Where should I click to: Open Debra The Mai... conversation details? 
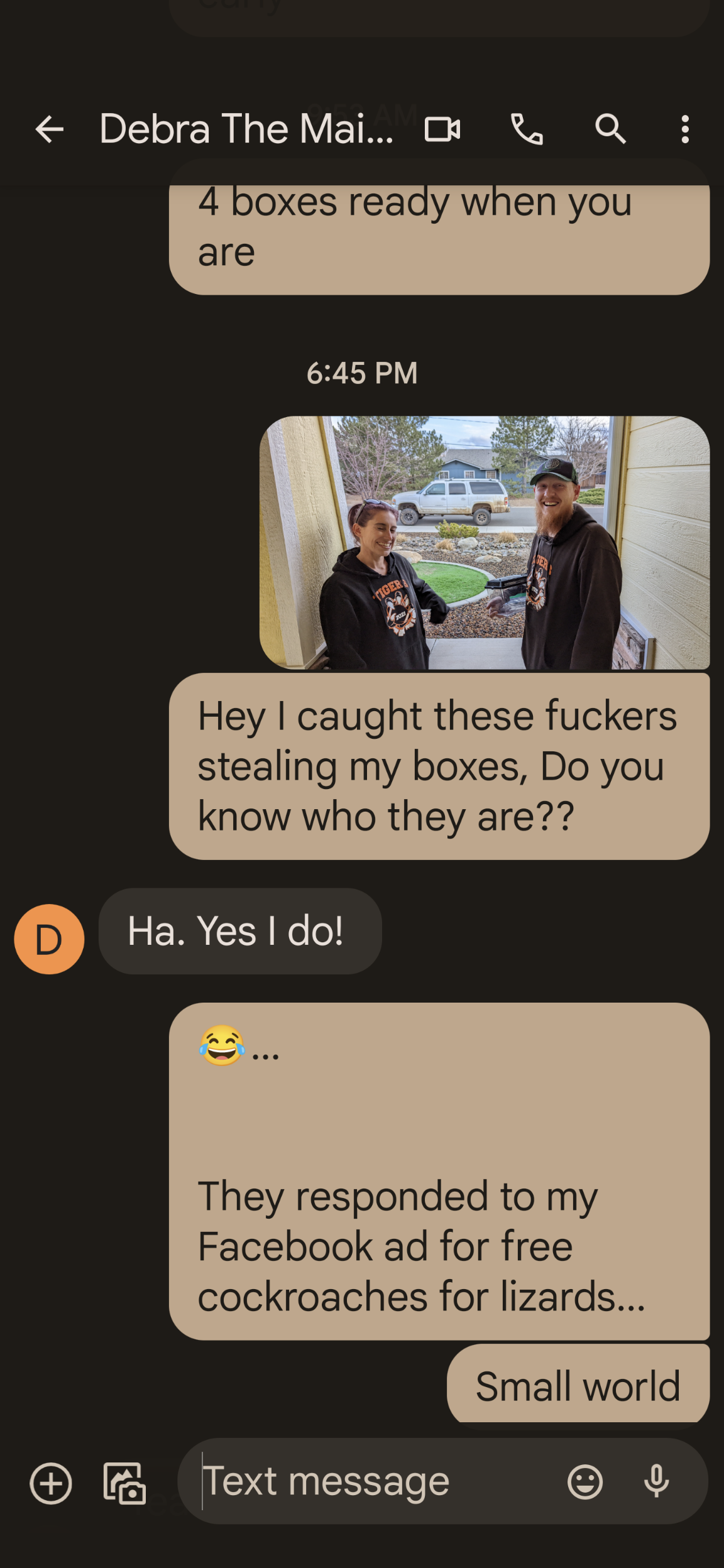pos(246,129)
